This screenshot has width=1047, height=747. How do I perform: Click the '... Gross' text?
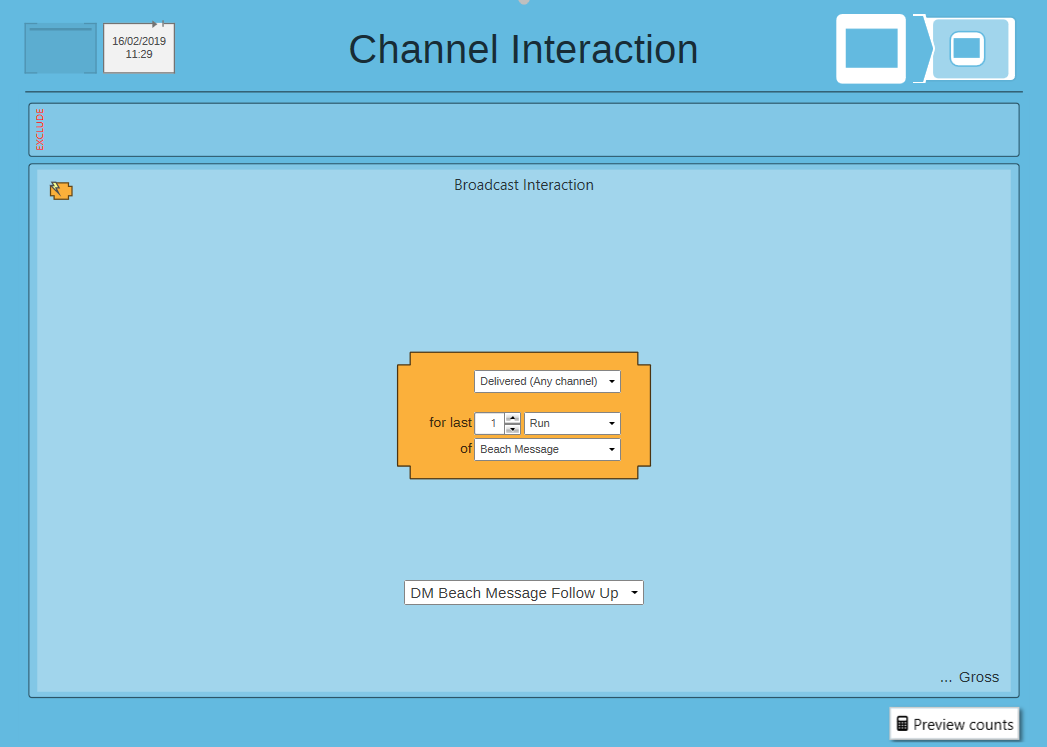coord(970,677)
